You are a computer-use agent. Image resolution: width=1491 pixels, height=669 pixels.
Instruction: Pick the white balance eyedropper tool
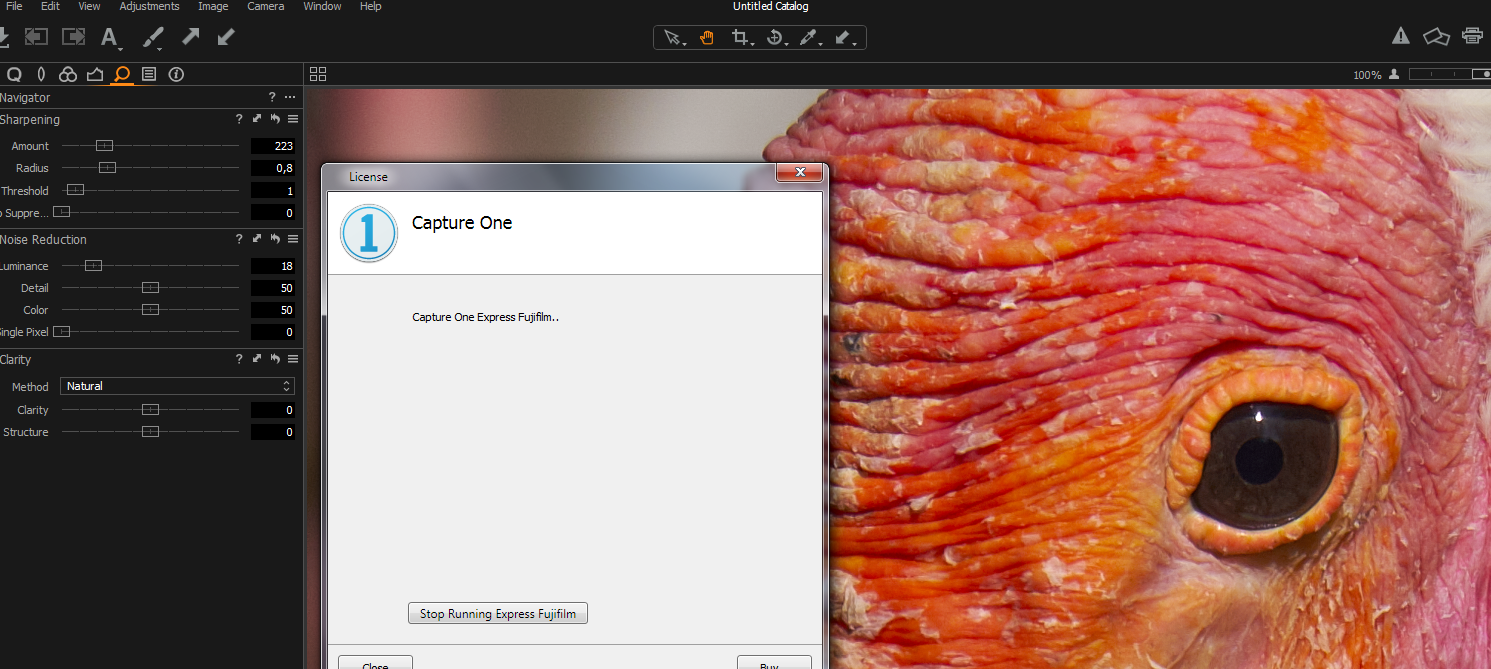pos(808,38)
